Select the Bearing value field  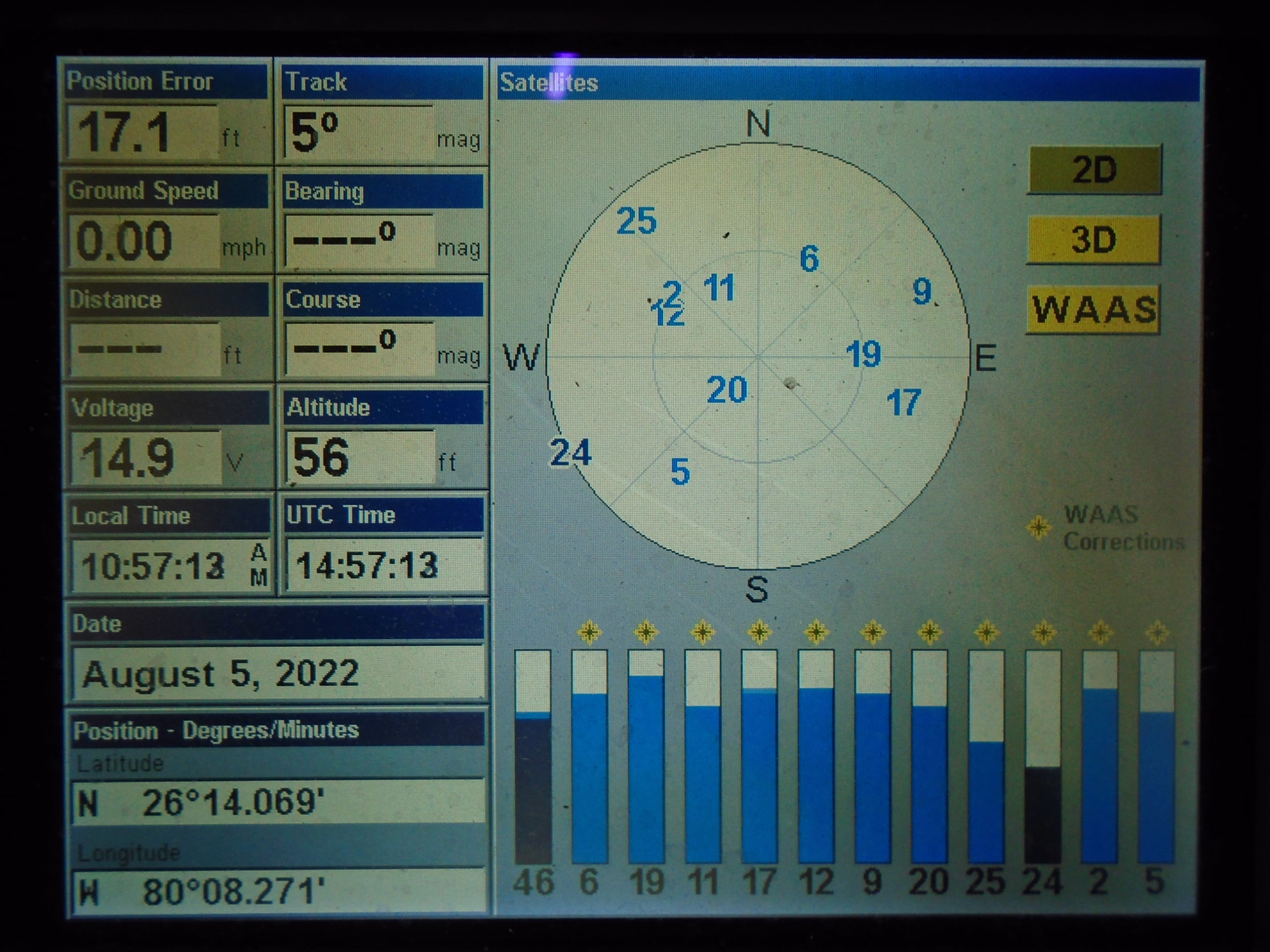[x=359, y=241]
